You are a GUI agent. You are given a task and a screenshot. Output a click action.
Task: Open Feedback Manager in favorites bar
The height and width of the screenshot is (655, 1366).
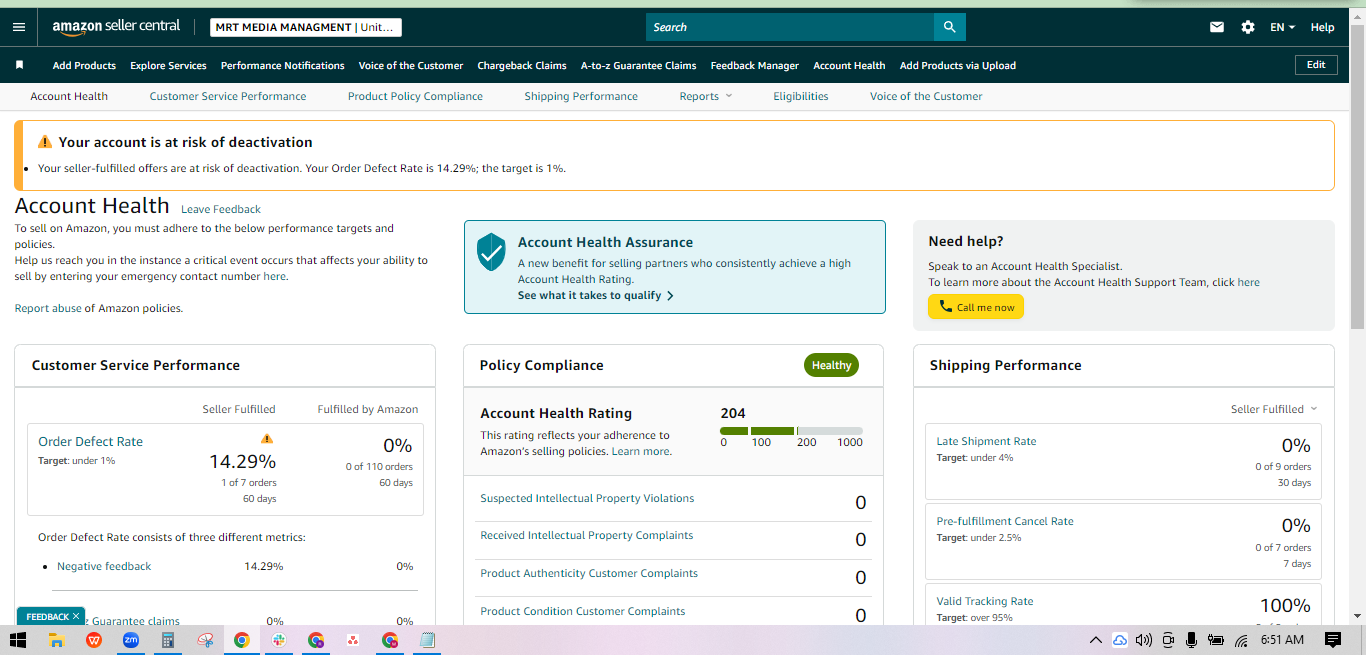click(755, 65)
